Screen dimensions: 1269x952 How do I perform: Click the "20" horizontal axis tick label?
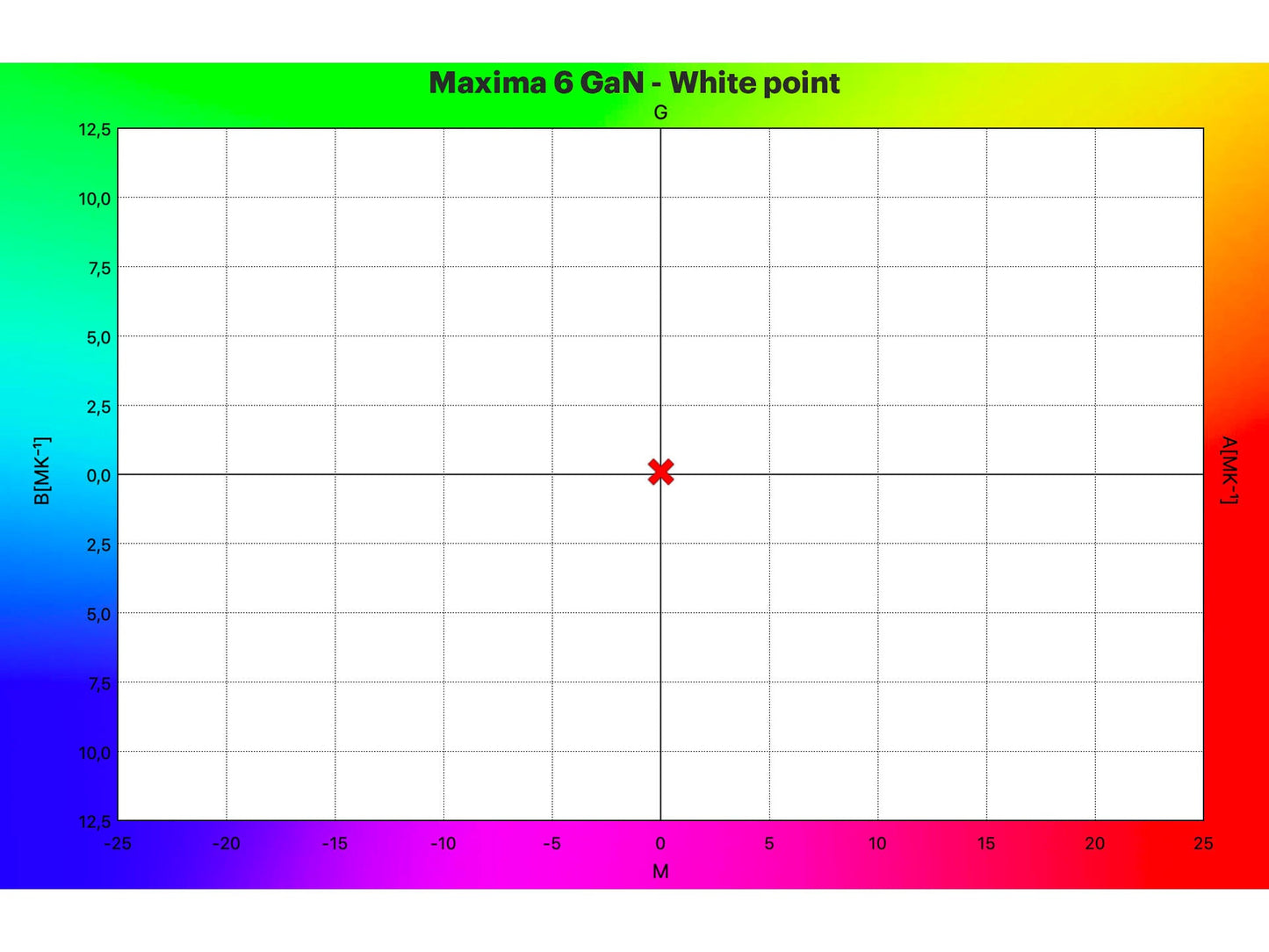1095,843
